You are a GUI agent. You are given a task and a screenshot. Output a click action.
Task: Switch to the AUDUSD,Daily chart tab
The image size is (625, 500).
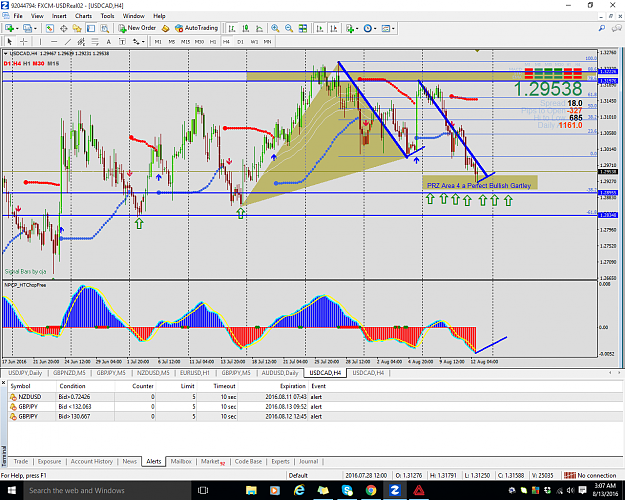point(280,373)
